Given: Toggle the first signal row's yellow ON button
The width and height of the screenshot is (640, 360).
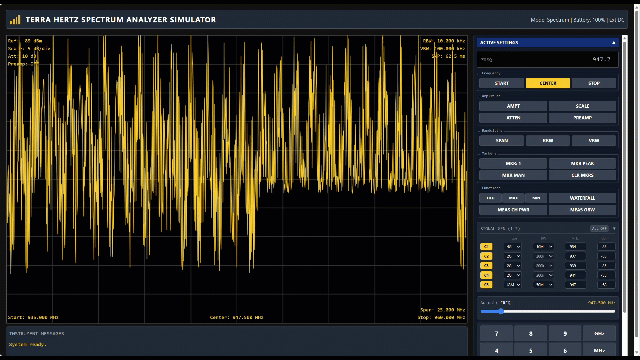Looking at the screenshot, I should (x=486, y=247).
